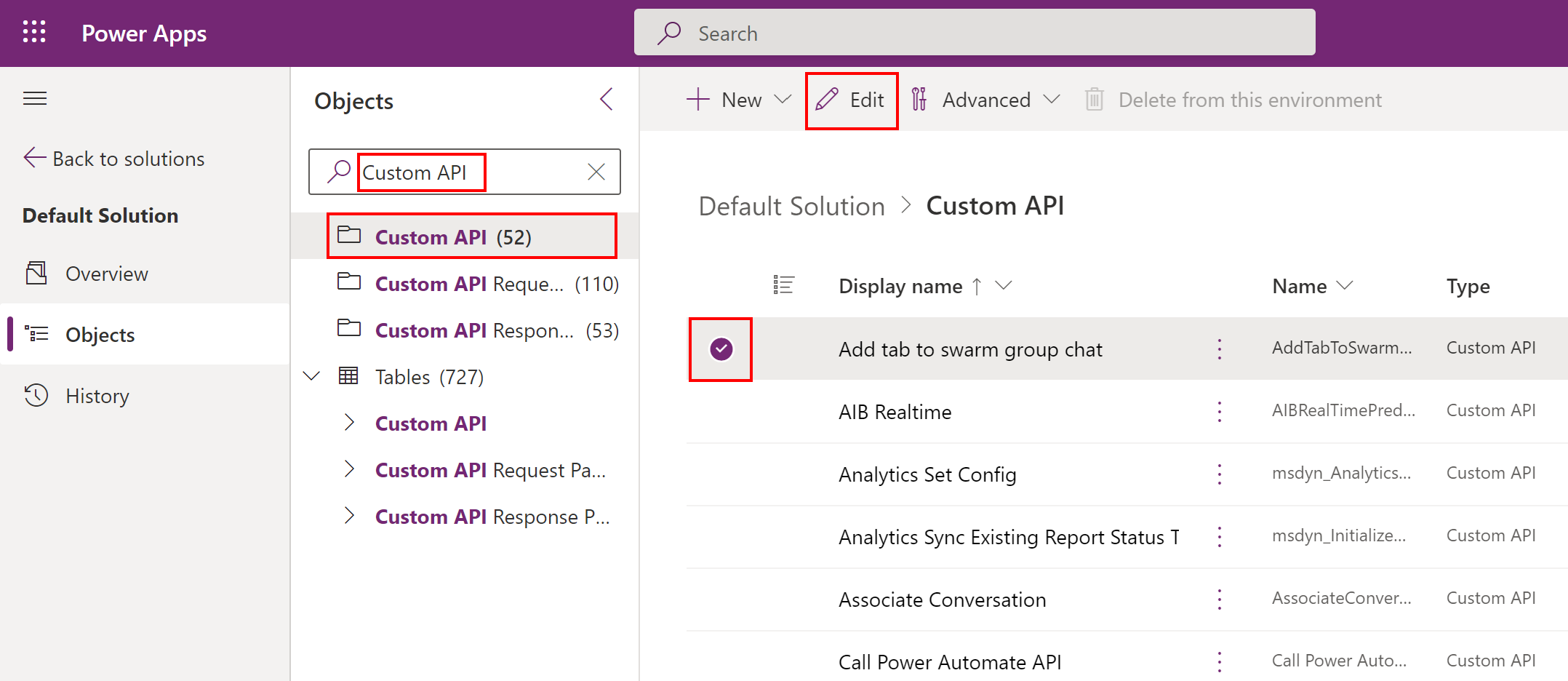Clear the Custom API search text
This screenshot has height=681, width=1568.
(596, 172)
